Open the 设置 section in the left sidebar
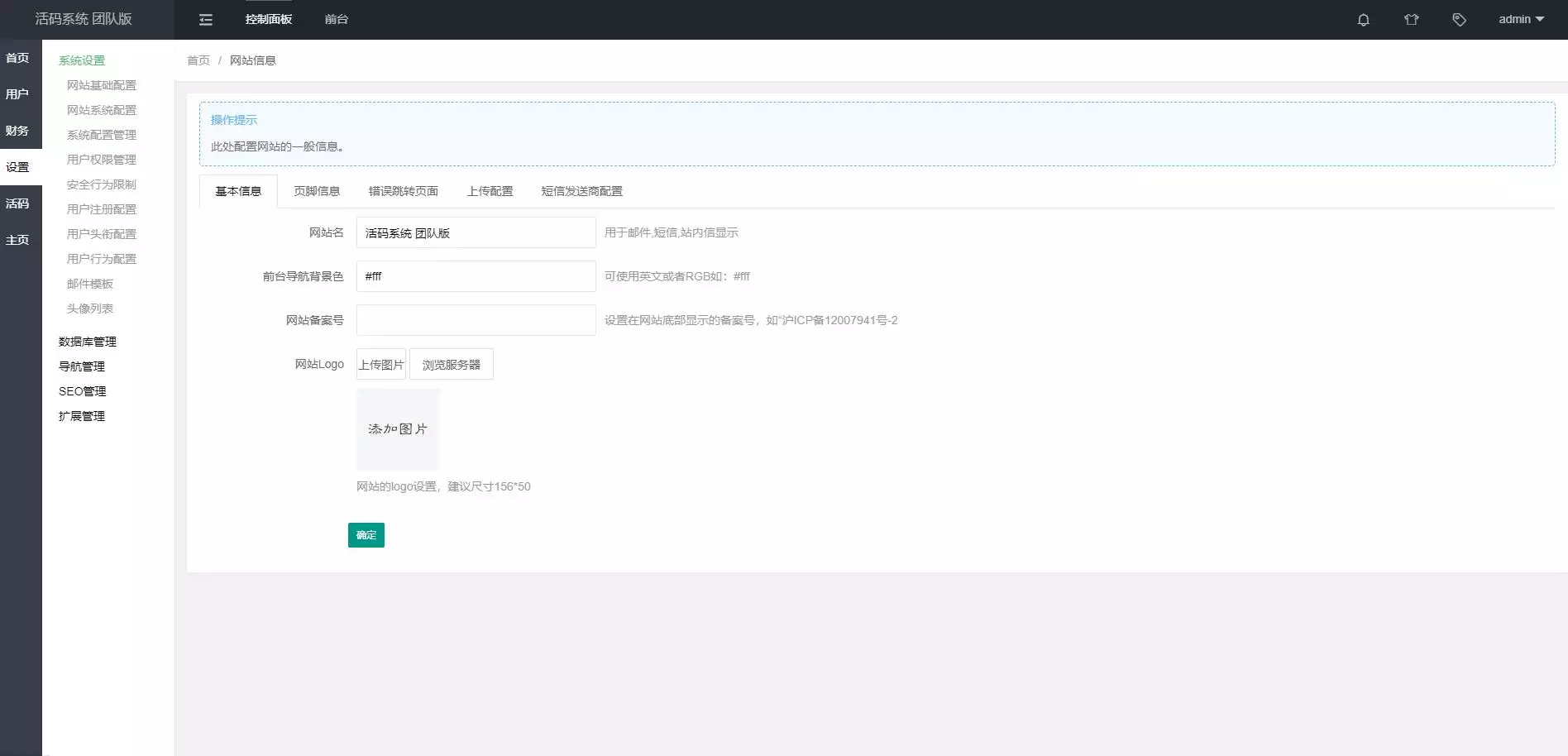This screenshot has height=756, width=1568. point(18,166)
